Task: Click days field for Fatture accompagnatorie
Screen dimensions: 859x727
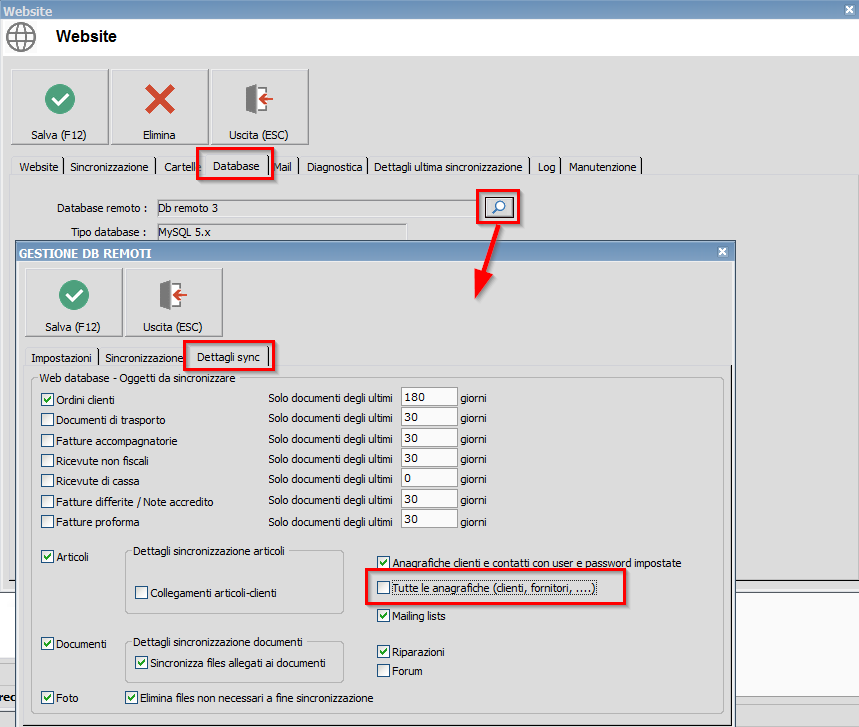Action: (429, 438)
